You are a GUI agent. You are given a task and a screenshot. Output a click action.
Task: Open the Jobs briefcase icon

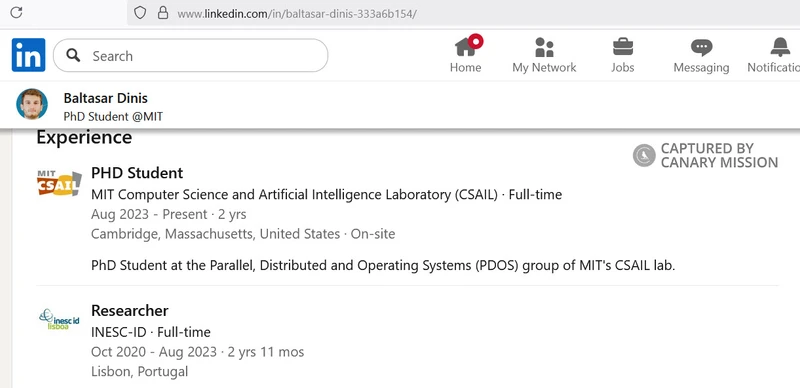click(x=622, y=47)
